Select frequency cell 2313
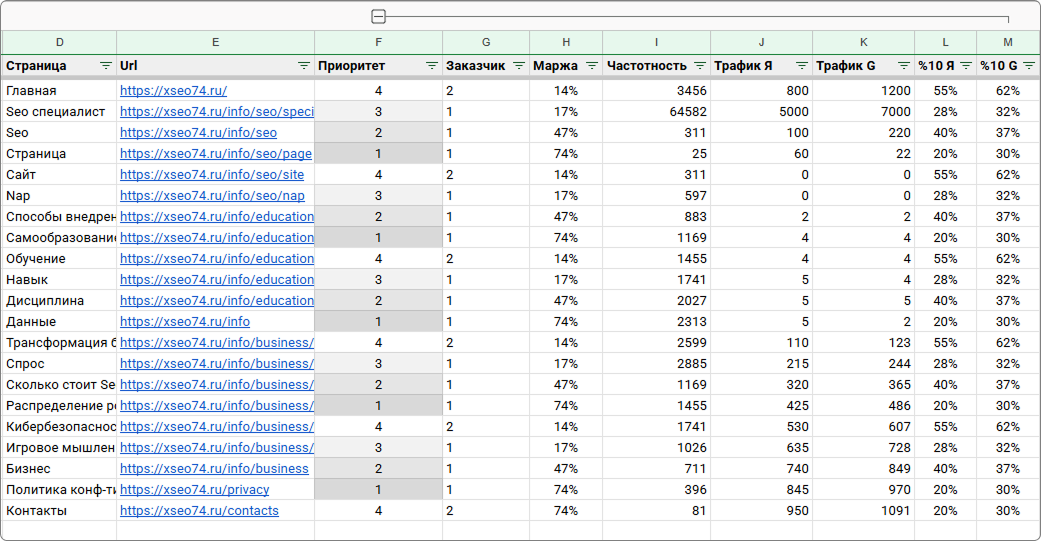Screen dimensions: 1042x541 [x=657, y=322]
